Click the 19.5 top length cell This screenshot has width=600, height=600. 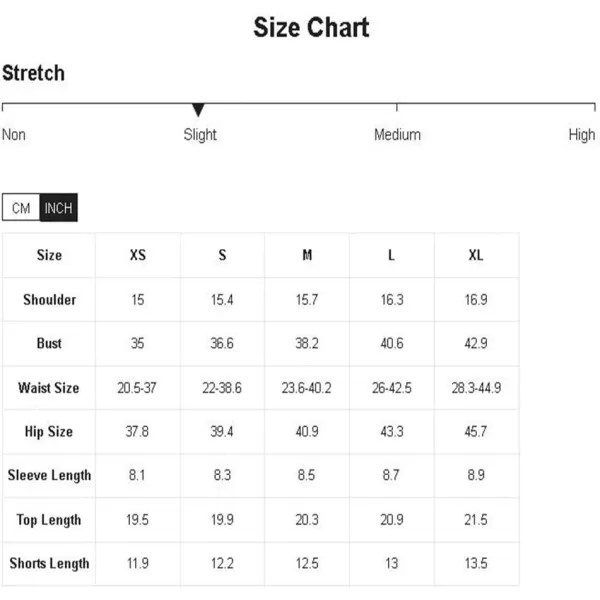(137, 520)
